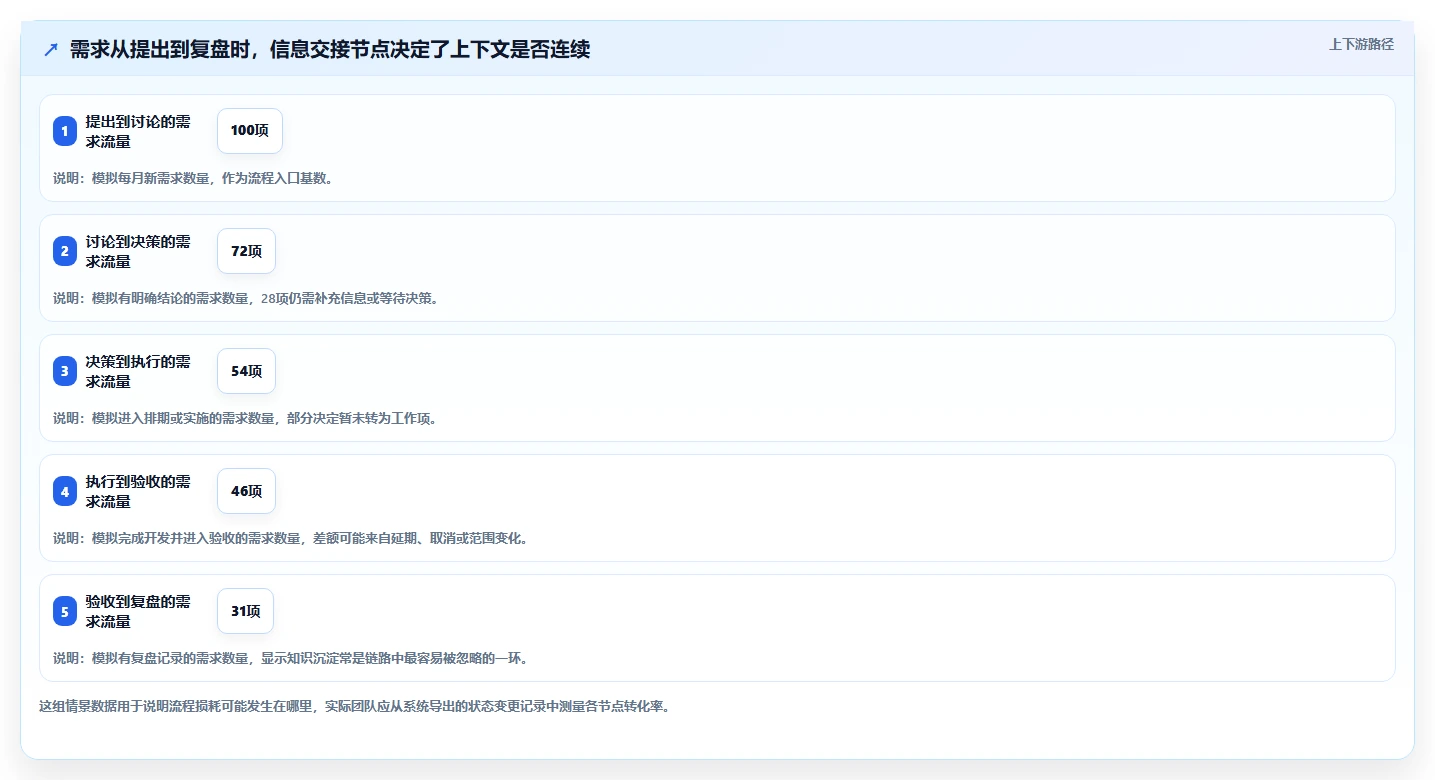This screenshot has width=1435, height=780.
Task: Click the 100项 value chip
Action: point(250,131)
